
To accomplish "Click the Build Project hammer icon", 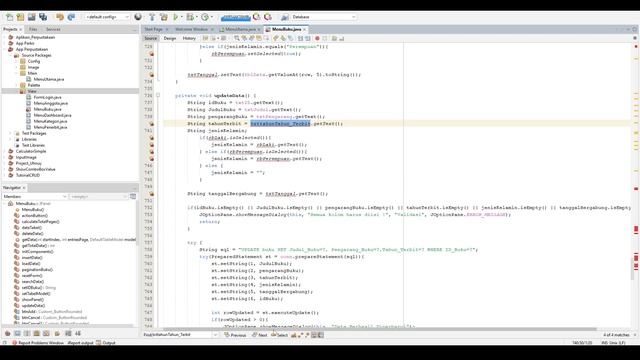I will 152,17.
